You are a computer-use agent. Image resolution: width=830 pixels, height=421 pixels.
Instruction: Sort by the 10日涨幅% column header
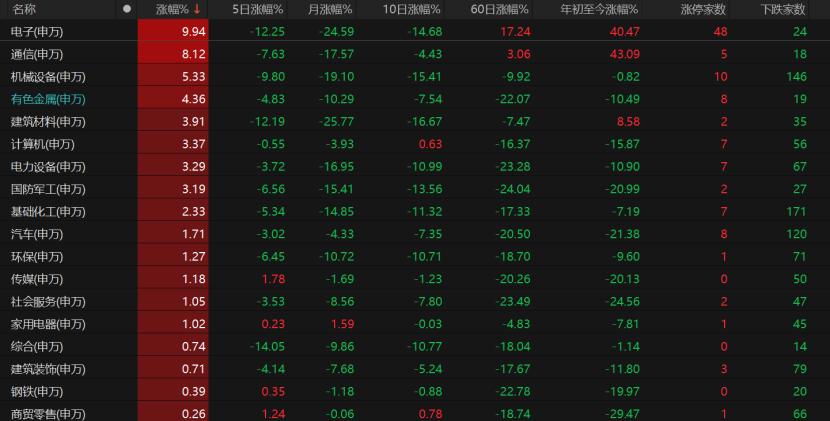[410, 9]
